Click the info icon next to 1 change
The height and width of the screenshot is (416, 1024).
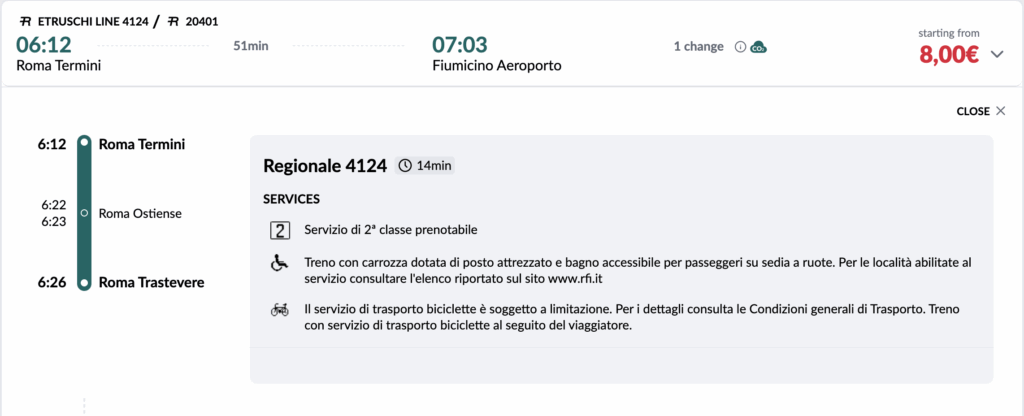point(741,47)
